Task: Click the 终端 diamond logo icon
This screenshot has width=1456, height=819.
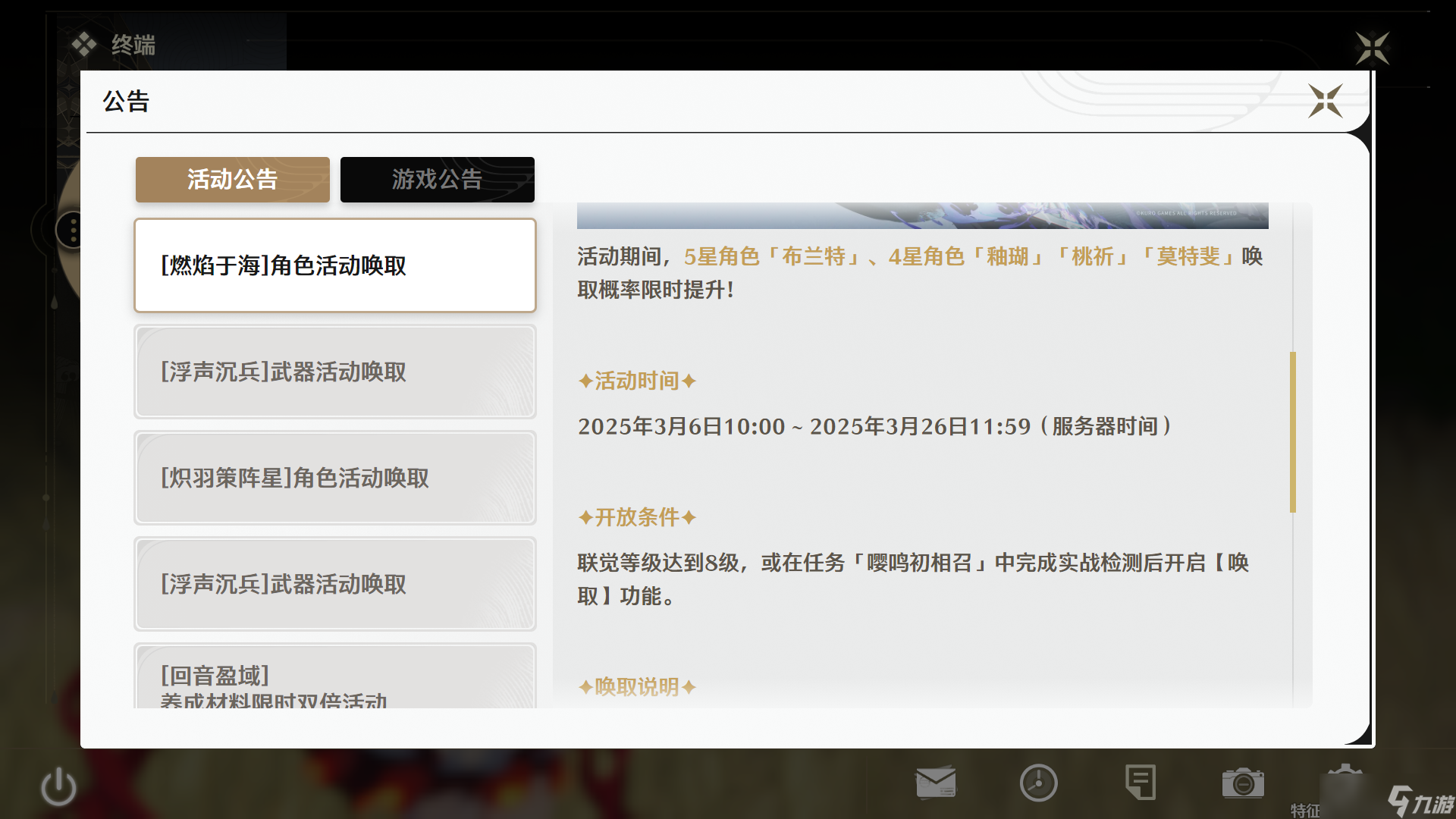Action: [x=84, y=45]
